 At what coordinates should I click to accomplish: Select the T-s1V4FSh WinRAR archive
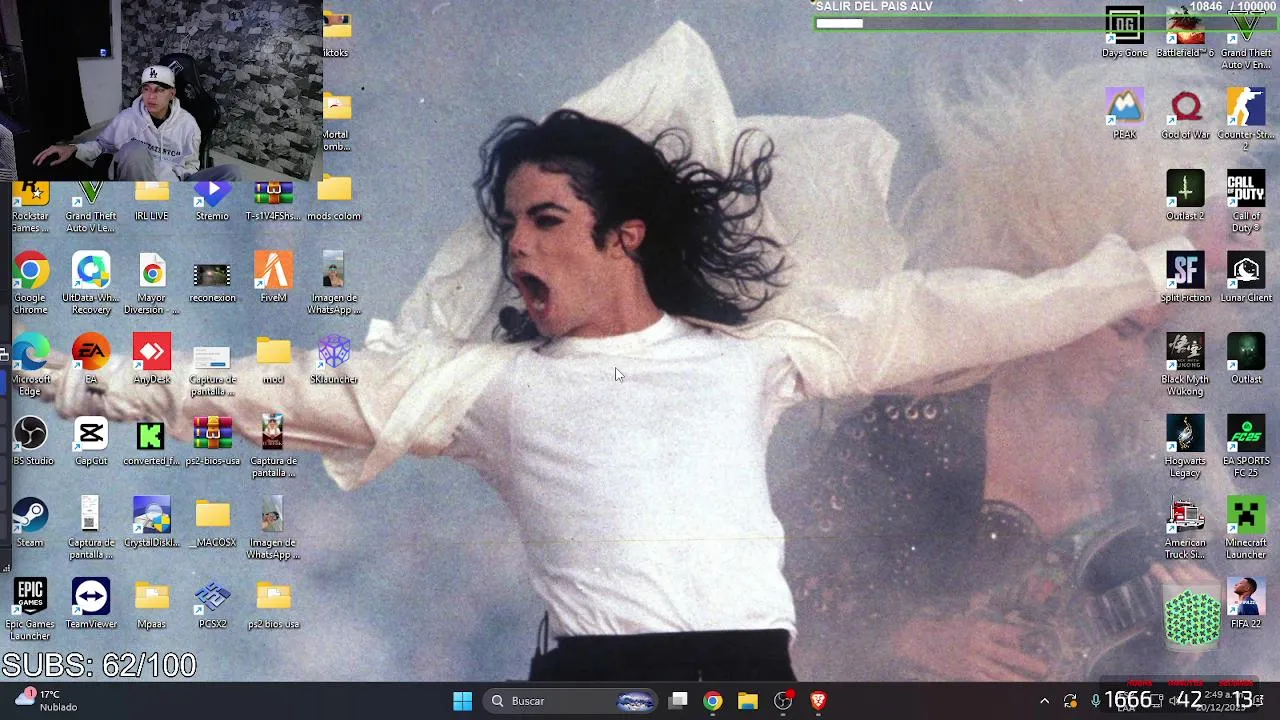(x=273, y=201)
